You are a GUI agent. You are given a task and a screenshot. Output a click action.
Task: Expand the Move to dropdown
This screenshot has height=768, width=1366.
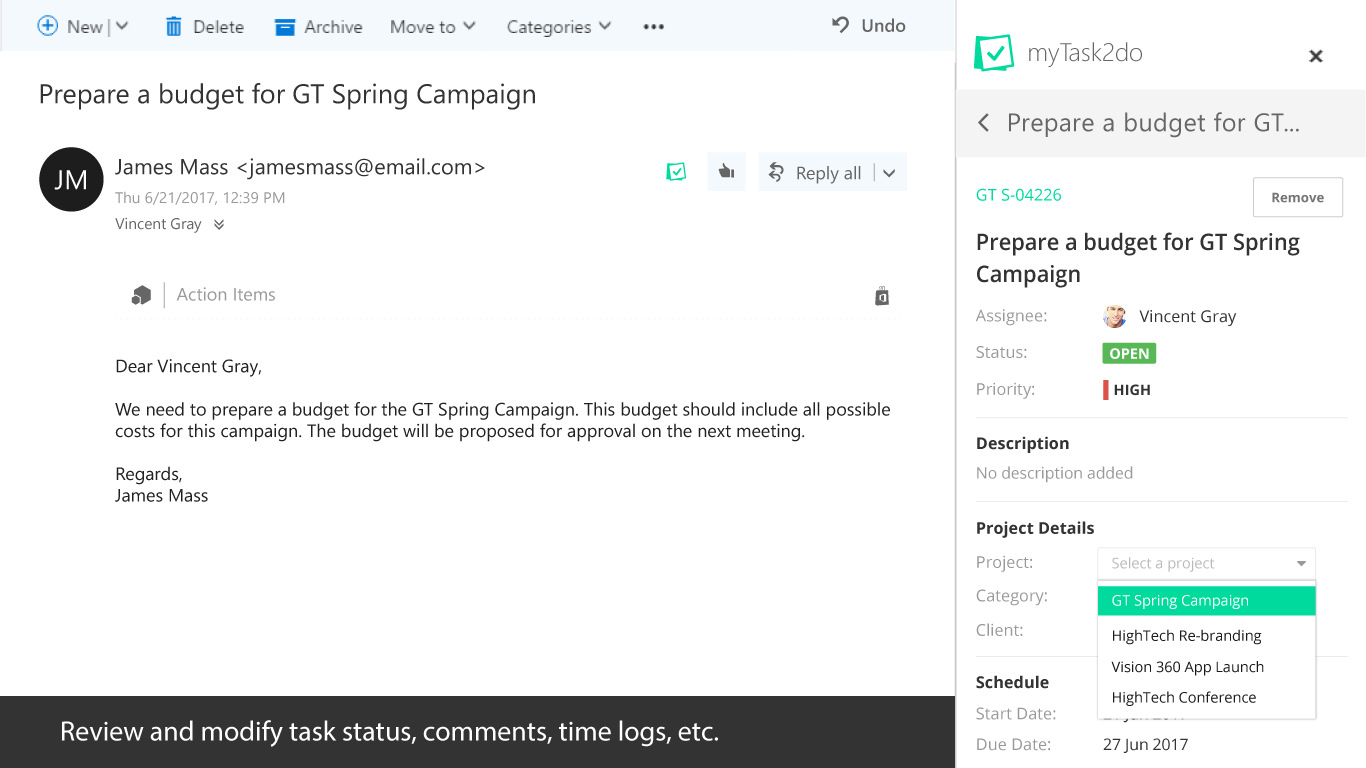pos(470,27)
